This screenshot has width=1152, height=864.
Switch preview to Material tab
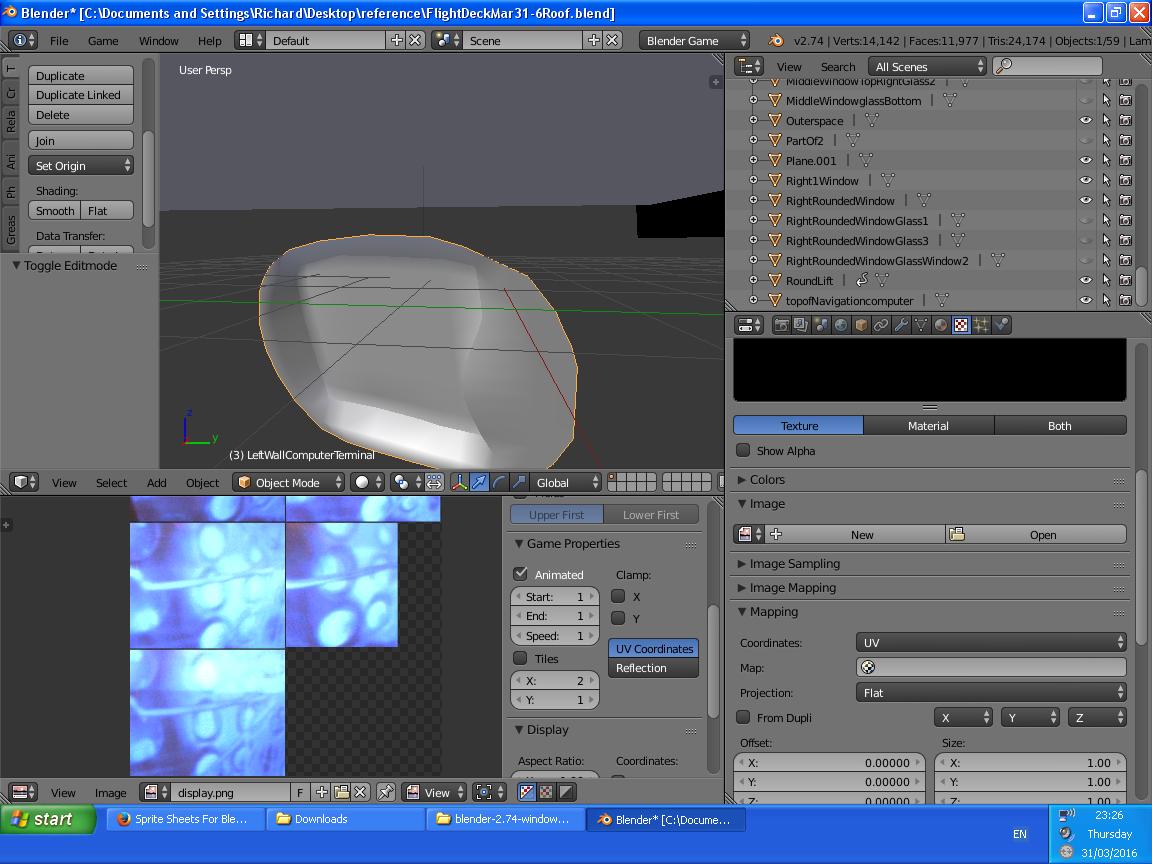(929, 425)
